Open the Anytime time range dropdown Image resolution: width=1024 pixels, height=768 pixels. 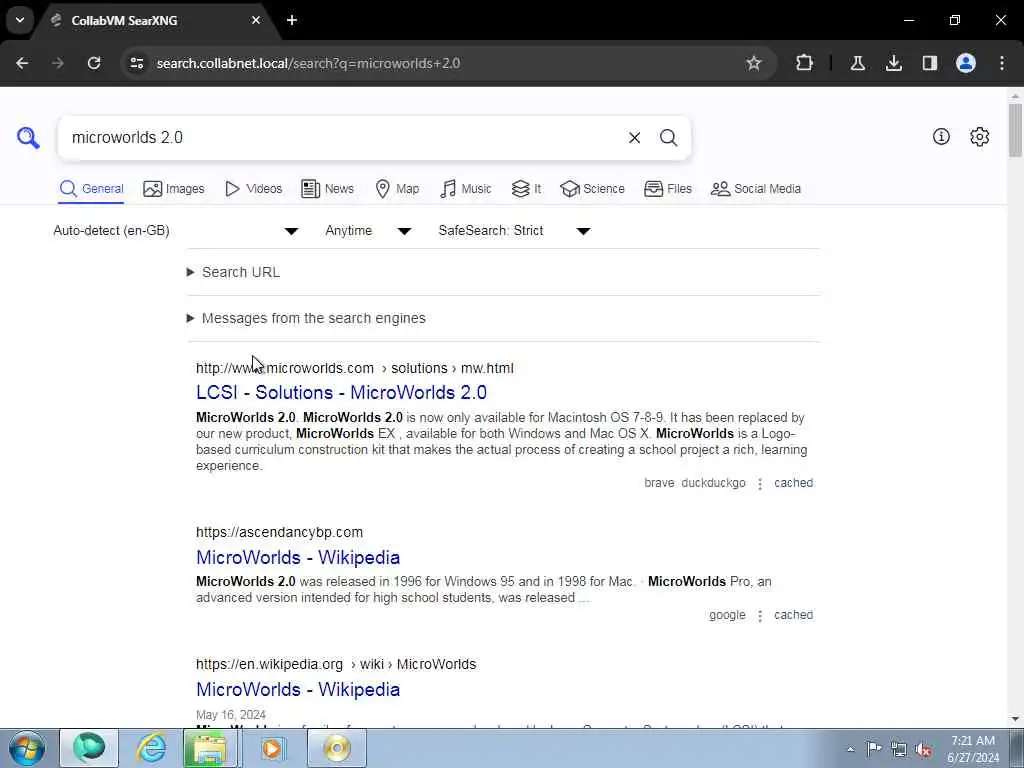[368, 231]
